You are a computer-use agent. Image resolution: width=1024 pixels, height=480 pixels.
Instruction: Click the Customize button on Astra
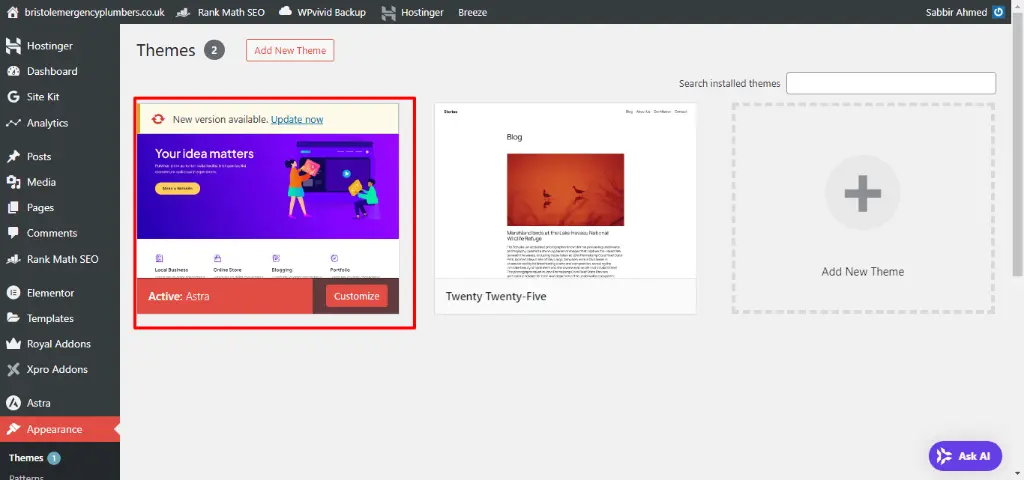[x=357, y=296]
